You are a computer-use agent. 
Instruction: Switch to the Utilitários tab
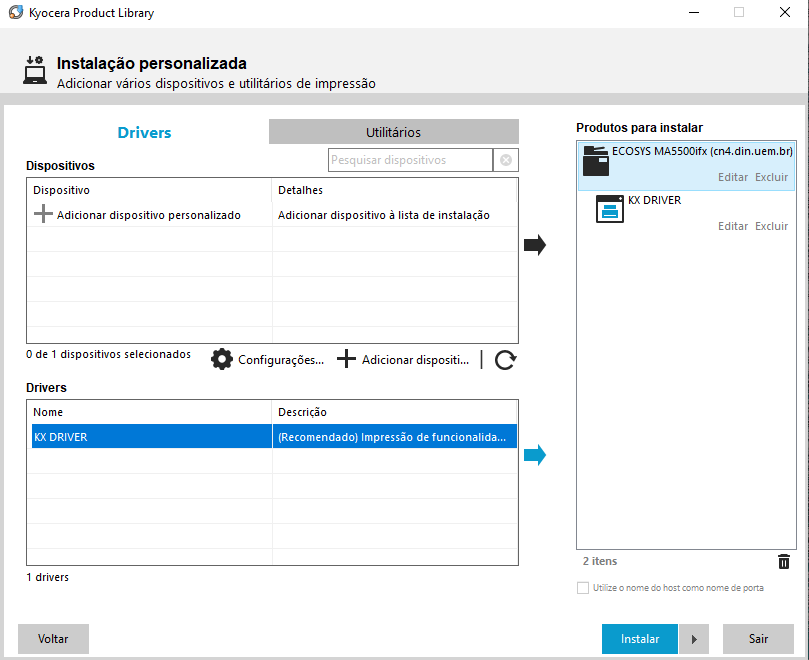[393, 132]
